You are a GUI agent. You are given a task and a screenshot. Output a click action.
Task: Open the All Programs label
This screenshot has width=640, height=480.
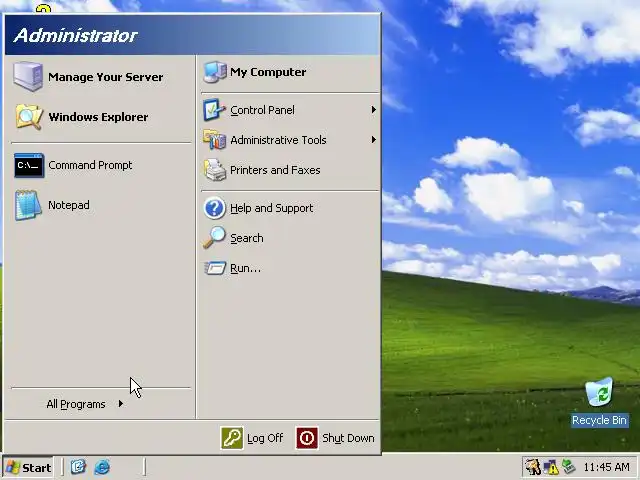click(76, 404)
